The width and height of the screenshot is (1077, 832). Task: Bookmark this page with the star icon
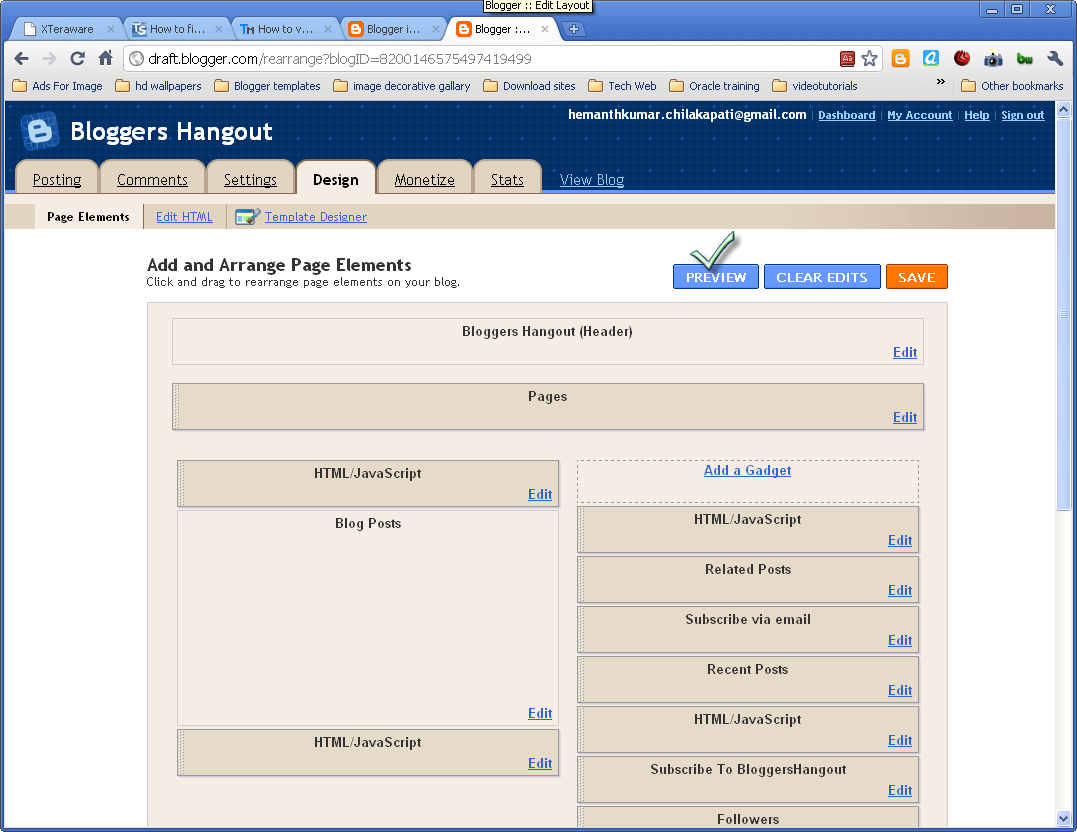tap(870, 58)
